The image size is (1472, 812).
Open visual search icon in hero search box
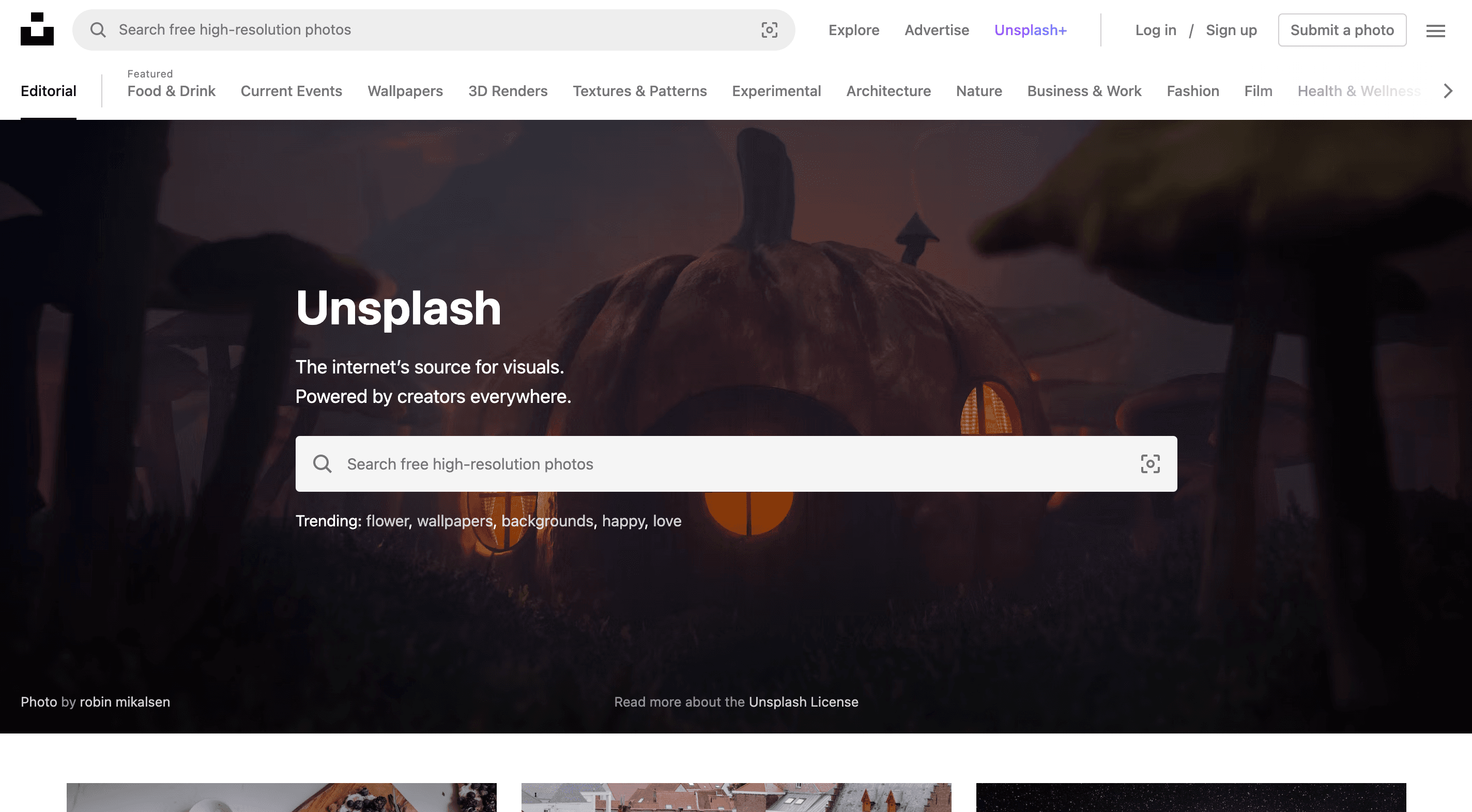click(x=1149, y=464)
